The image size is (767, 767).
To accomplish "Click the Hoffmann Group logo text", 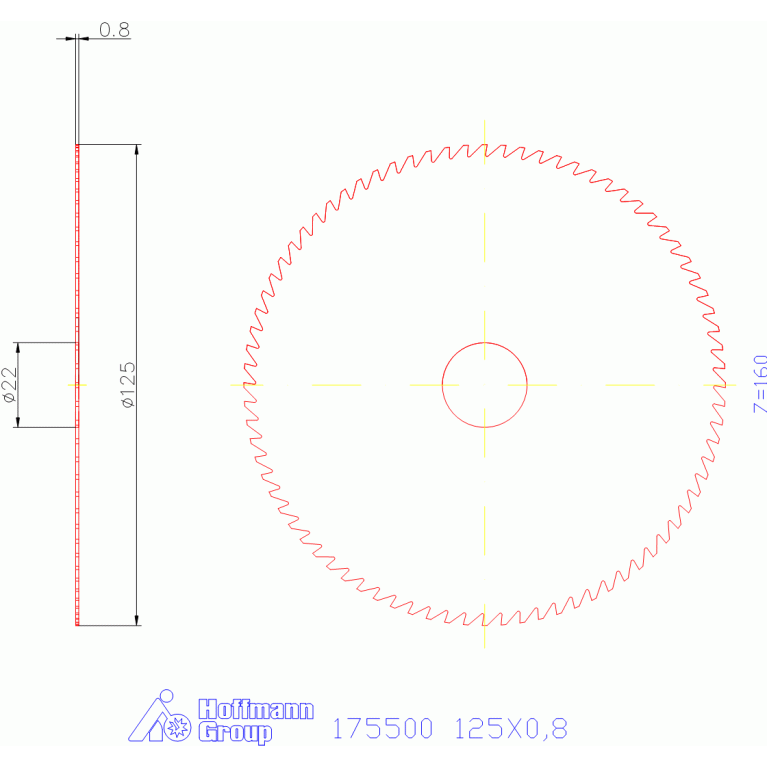I will 256,721.
